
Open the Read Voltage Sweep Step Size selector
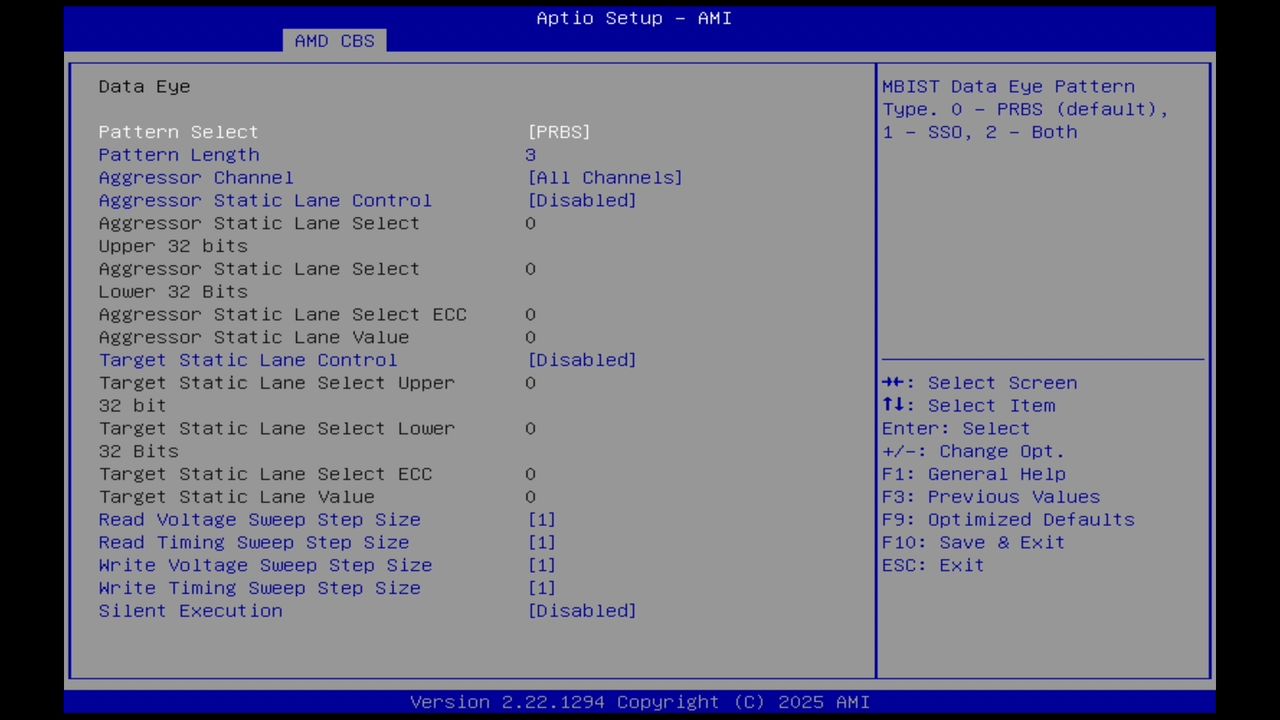542,519
